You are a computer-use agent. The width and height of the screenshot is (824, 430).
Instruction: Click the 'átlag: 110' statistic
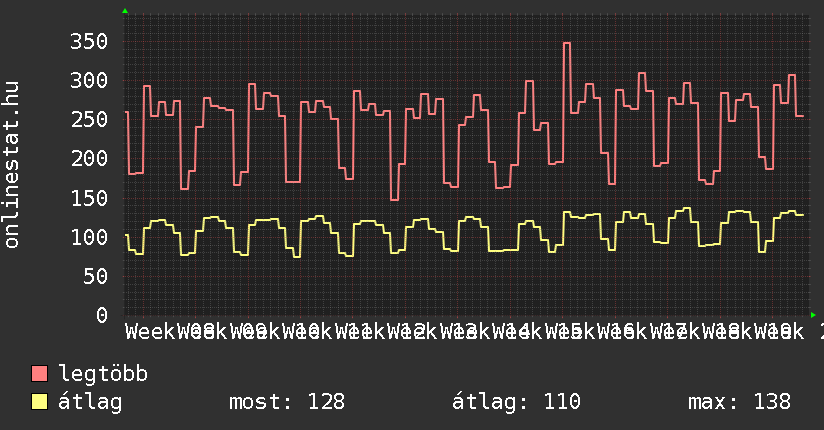(517, 402)
